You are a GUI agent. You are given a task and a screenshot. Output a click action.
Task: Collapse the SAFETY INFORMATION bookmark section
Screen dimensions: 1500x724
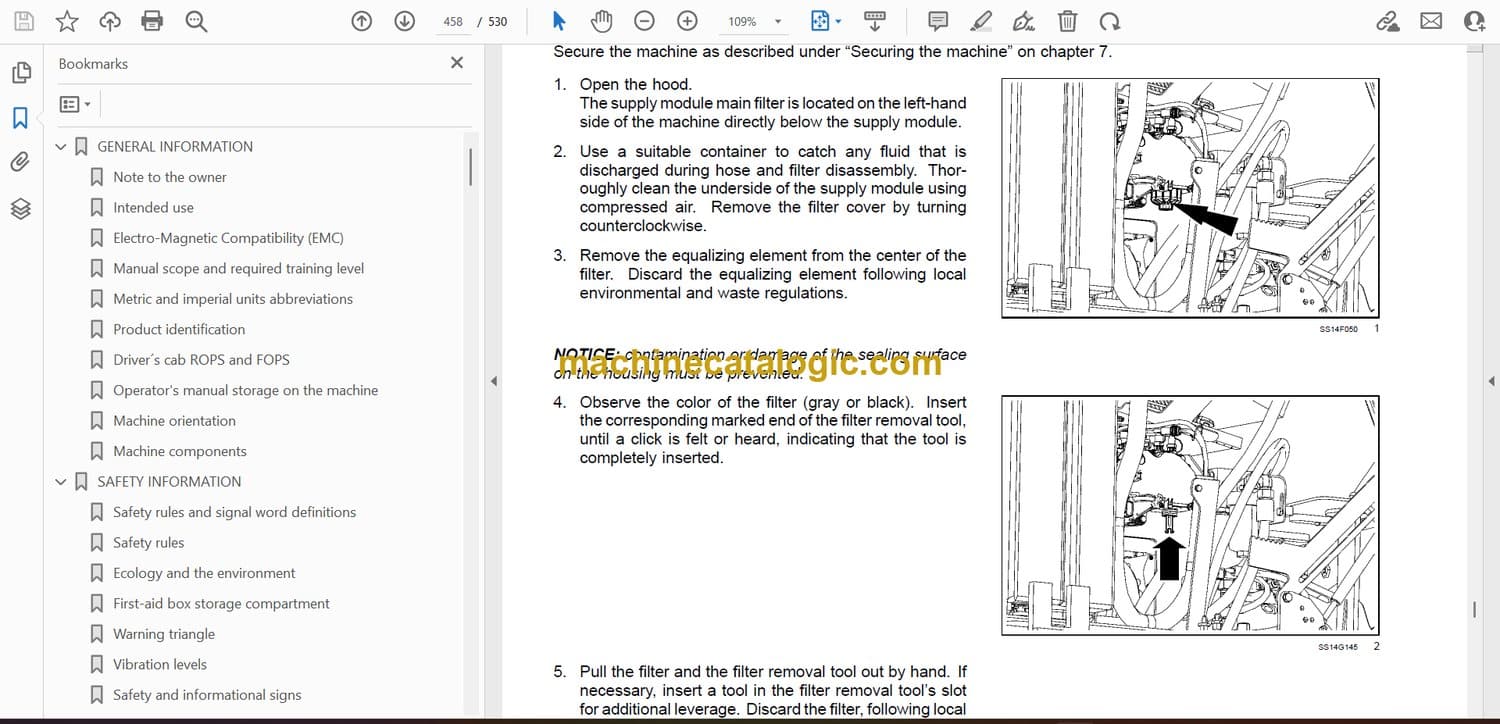[x=61, y=482]
